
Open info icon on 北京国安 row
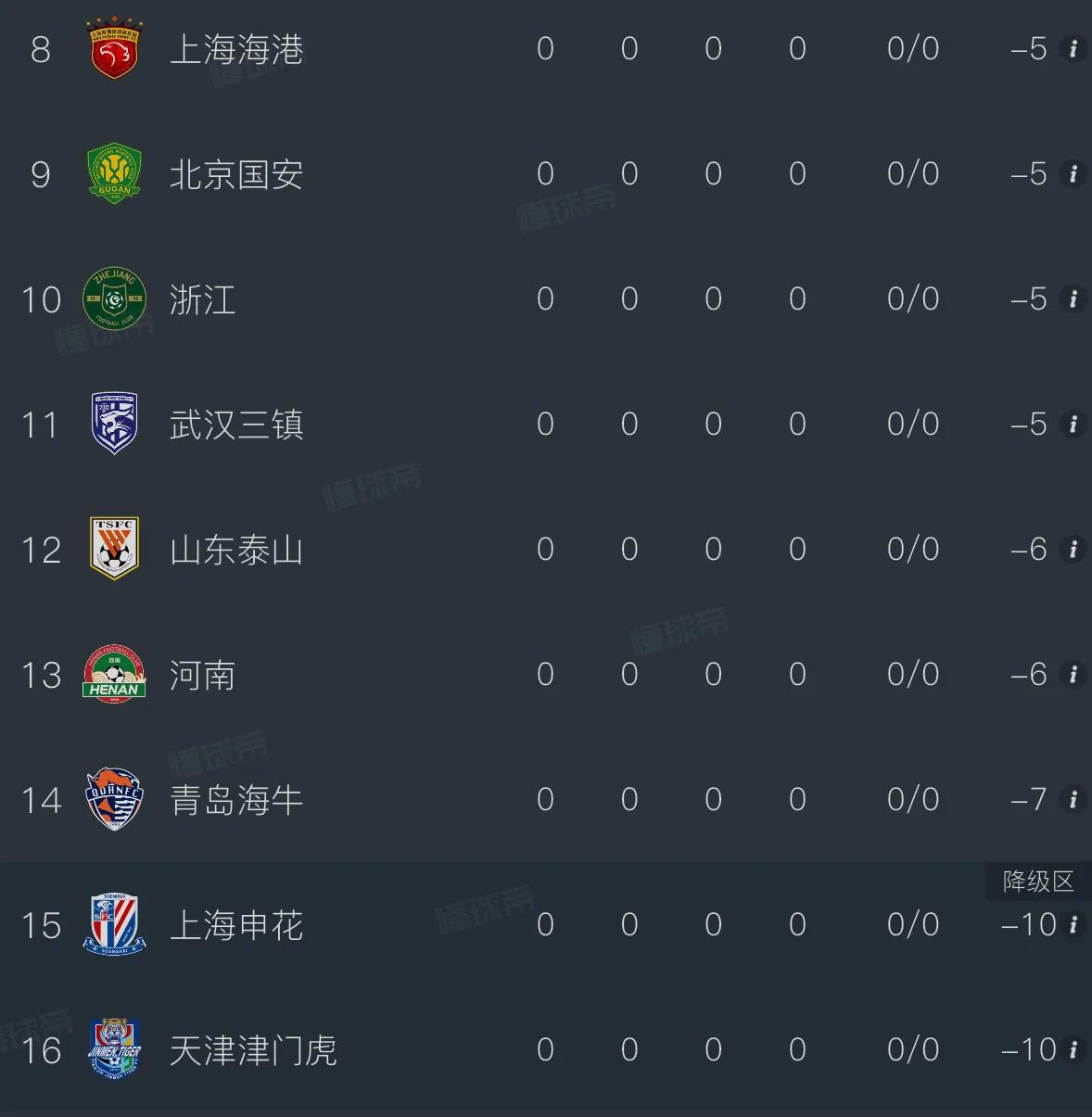coord(1073,174)
